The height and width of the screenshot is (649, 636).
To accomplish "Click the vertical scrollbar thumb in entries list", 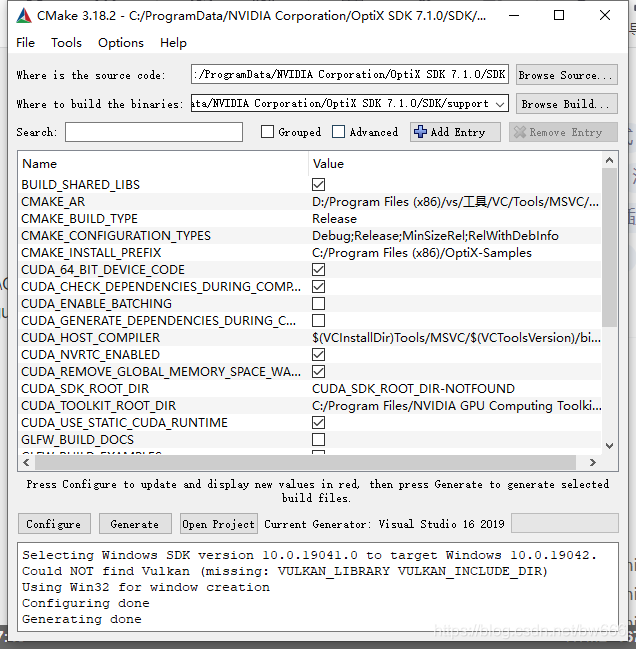I will click(610, 247).
